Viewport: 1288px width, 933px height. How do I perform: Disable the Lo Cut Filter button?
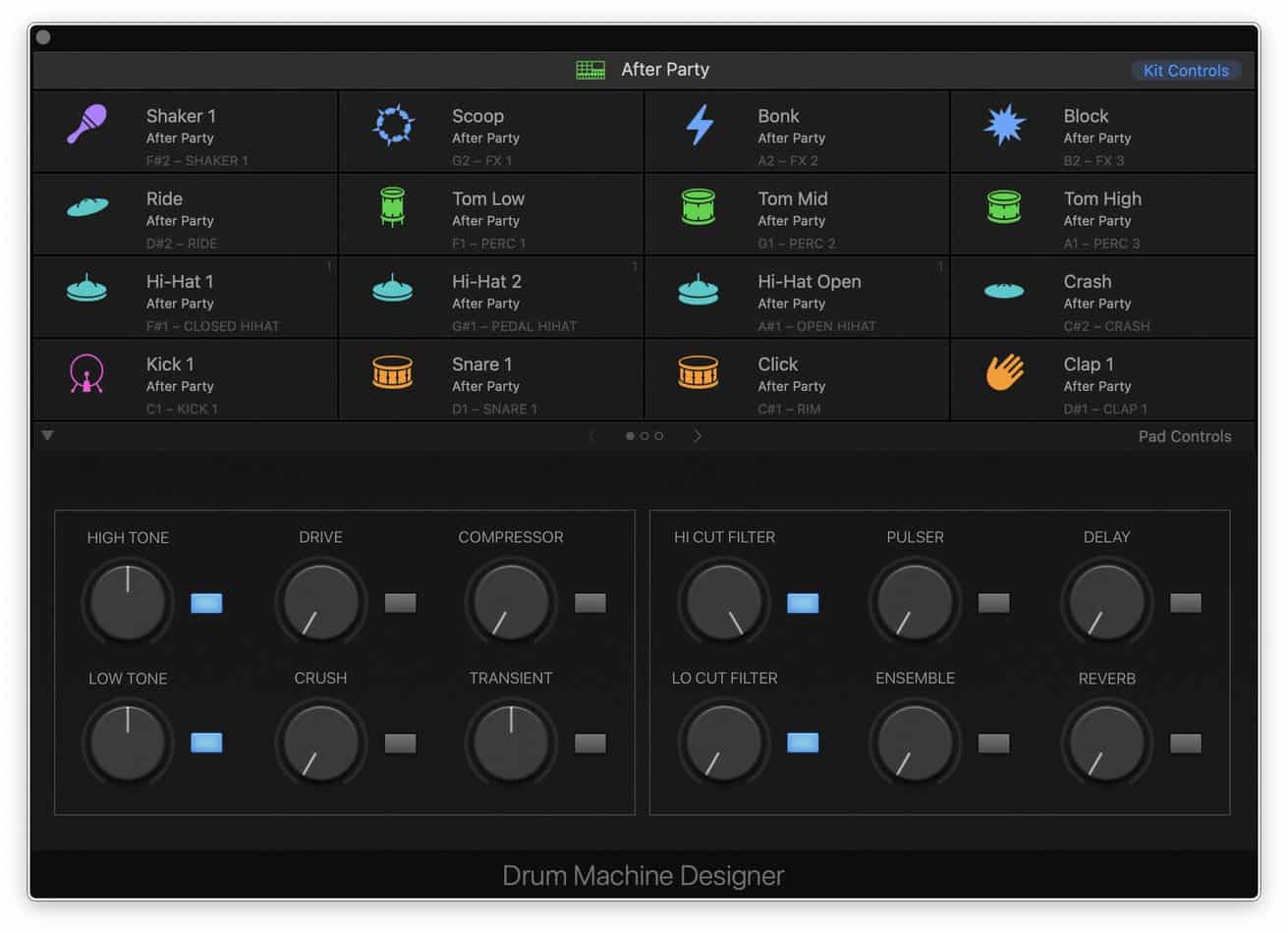click(803, 743)
